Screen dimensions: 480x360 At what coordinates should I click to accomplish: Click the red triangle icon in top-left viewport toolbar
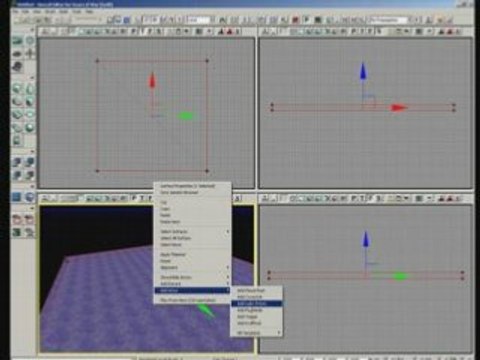(229, 32)
